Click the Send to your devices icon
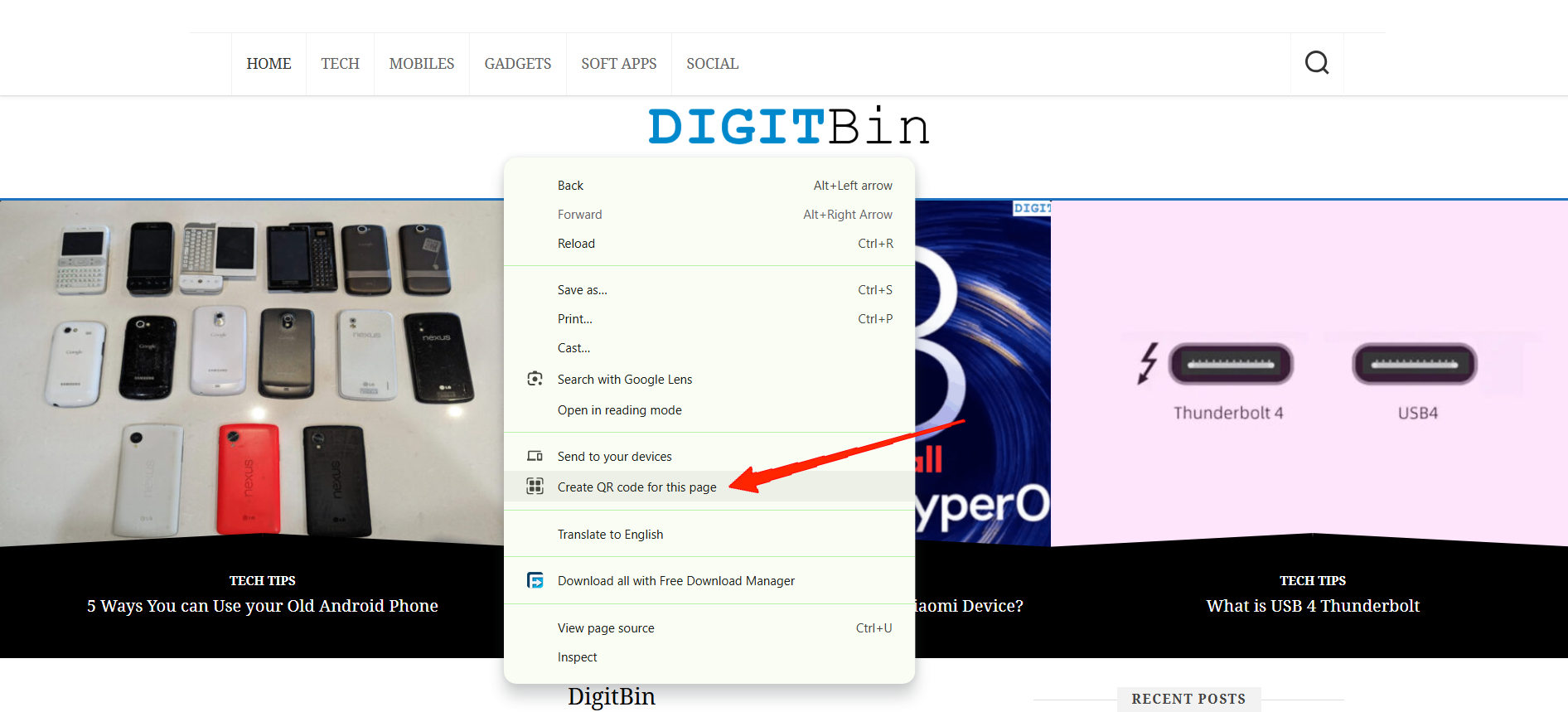The height and width of the screenshot is (712, 1568). (x=535, y=456)
